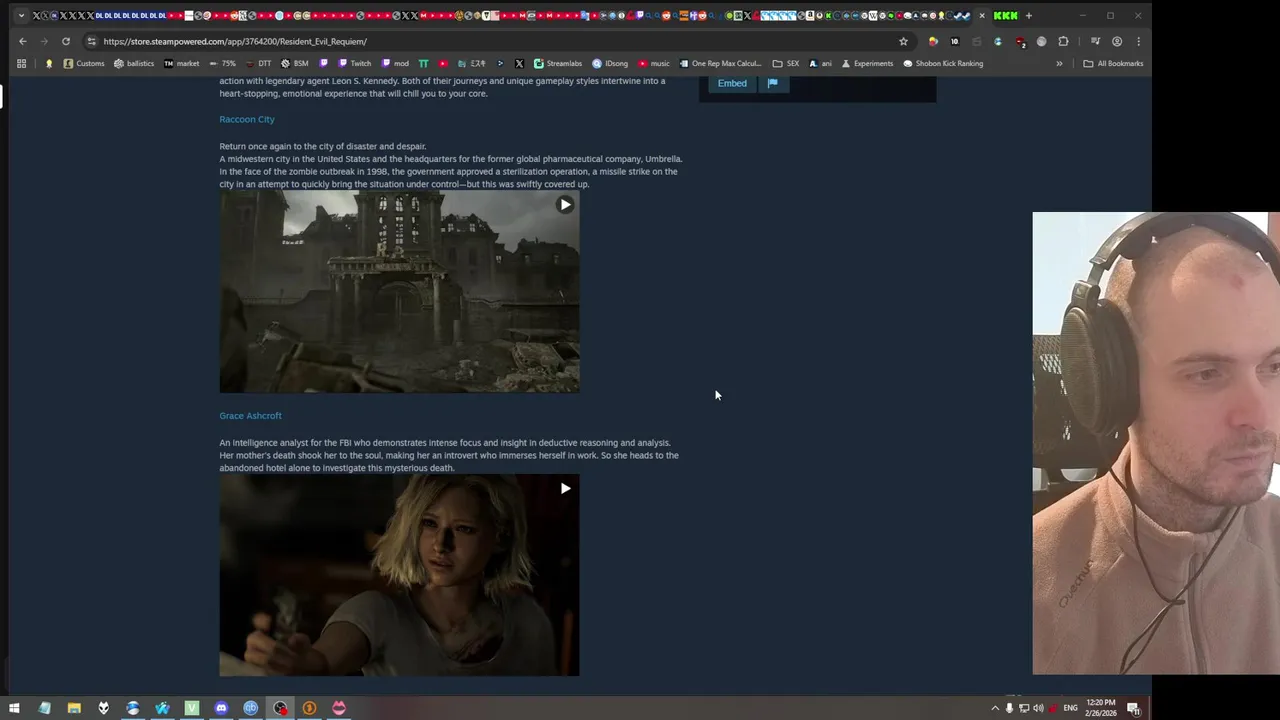
Task: Open the mod bookmark
Action: click(x=393, y=63)
